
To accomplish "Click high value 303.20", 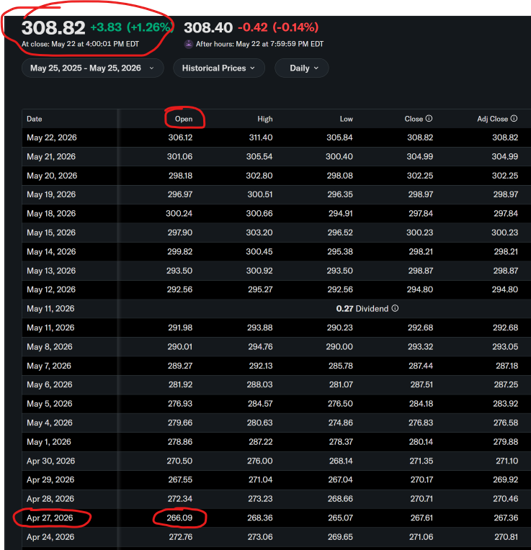I will click(x=259, y=233).
